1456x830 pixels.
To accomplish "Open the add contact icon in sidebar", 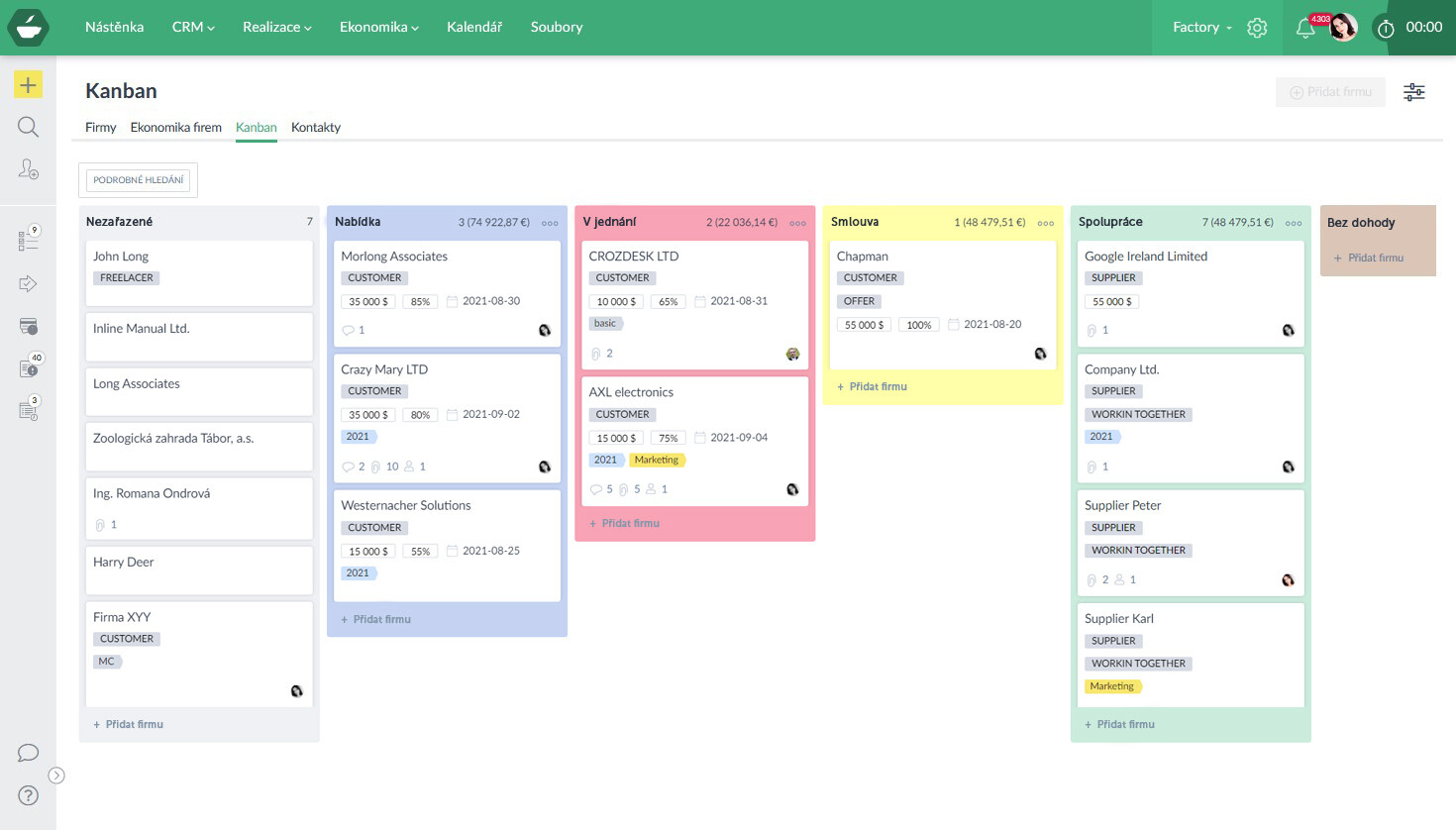I will tap(28, 169).
